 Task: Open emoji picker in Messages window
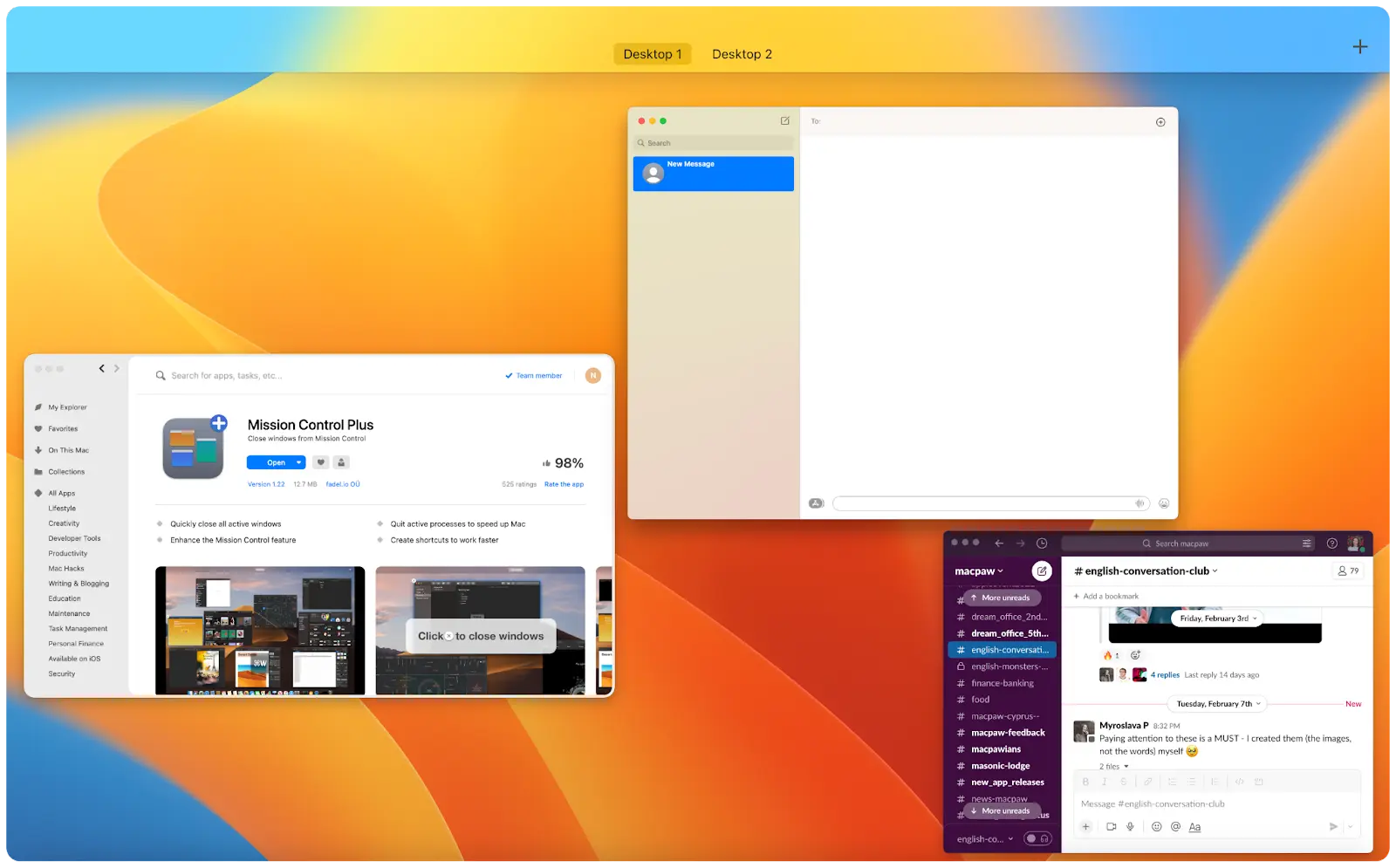(1163, 503)
